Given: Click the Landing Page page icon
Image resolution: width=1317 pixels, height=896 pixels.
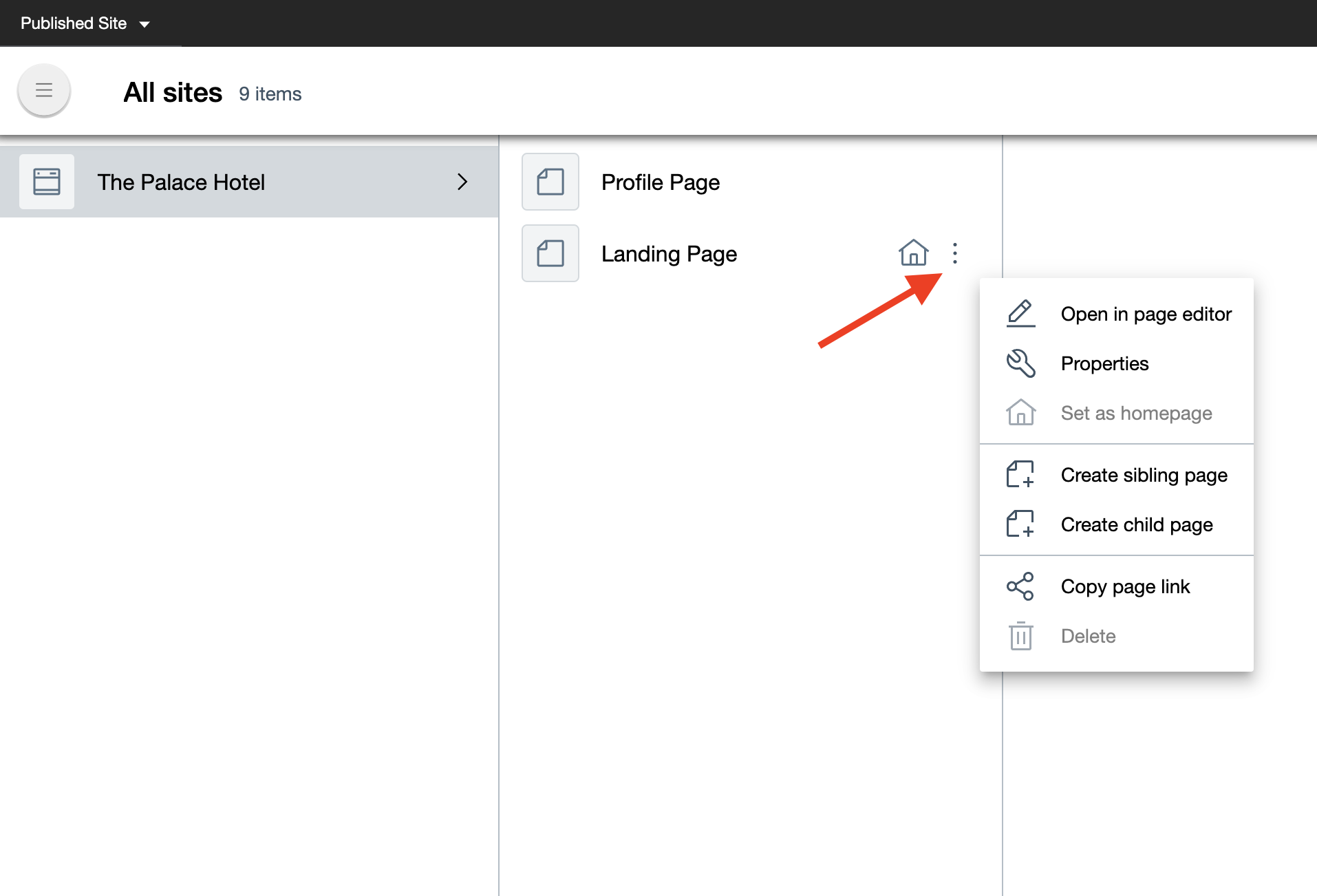Looking at the screenshot, I should click(x=550, y=253).
